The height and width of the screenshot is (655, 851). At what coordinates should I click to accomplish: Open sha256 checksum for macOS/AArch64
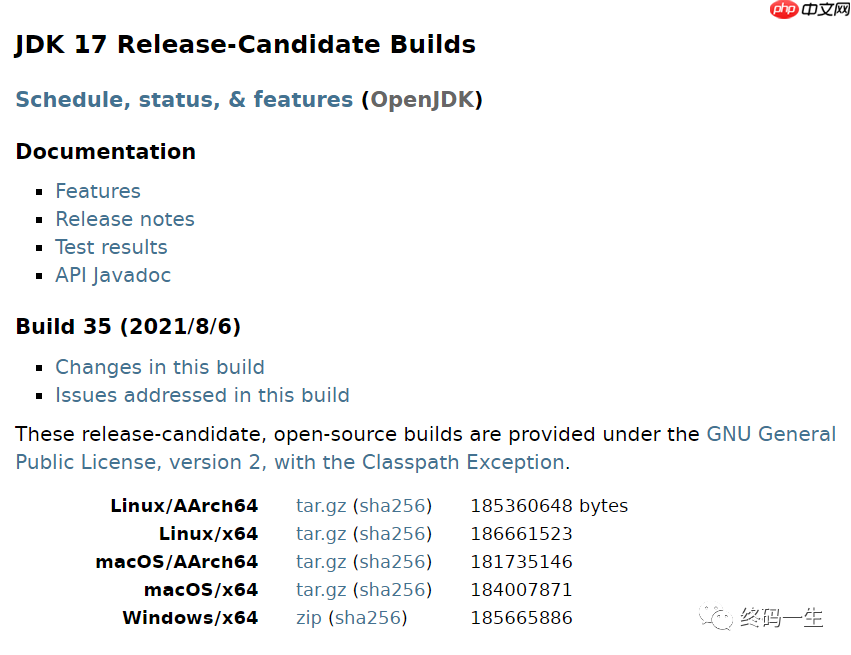pos(392,562)
